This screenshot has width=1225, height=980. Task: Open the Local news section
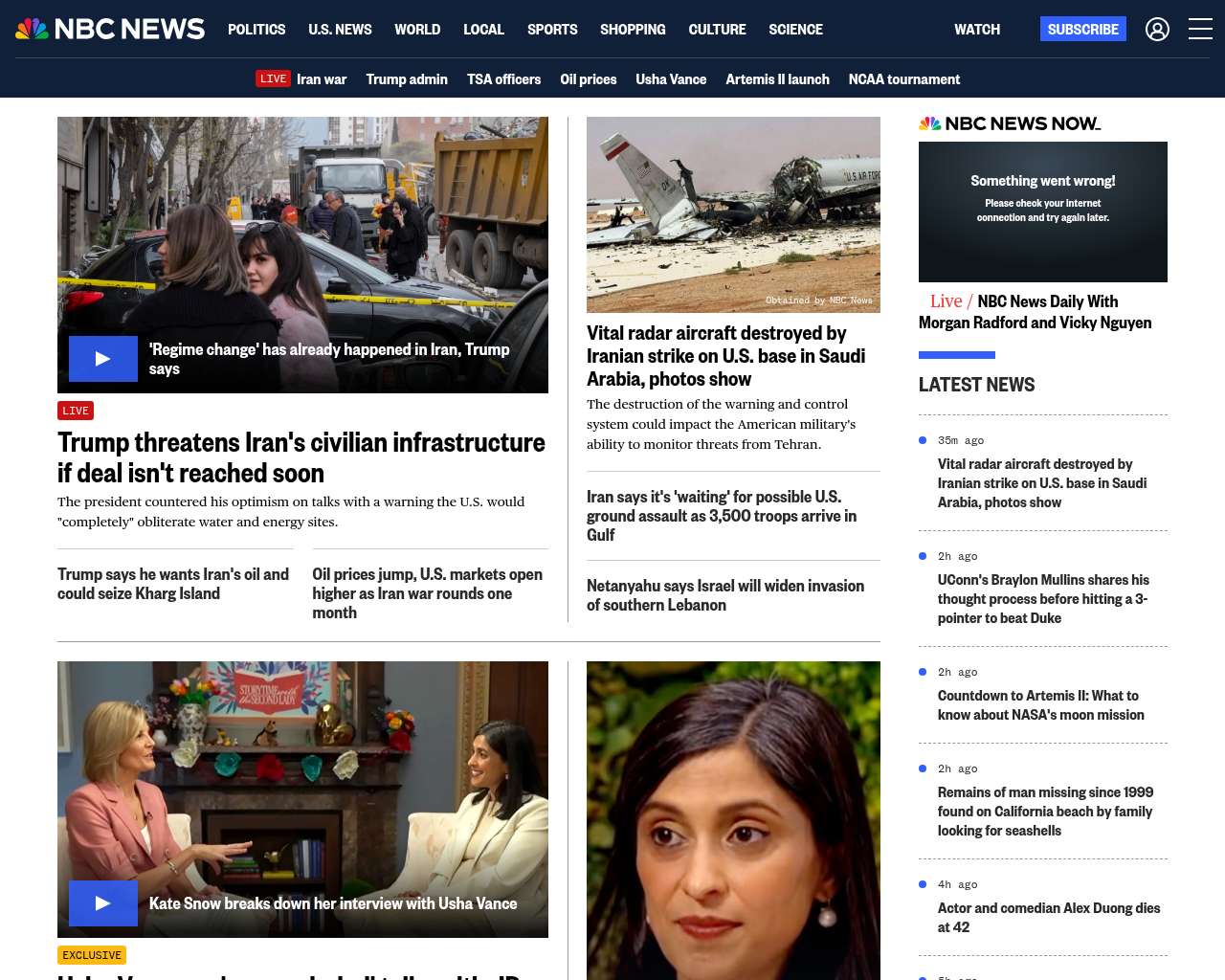click(483, 30)
